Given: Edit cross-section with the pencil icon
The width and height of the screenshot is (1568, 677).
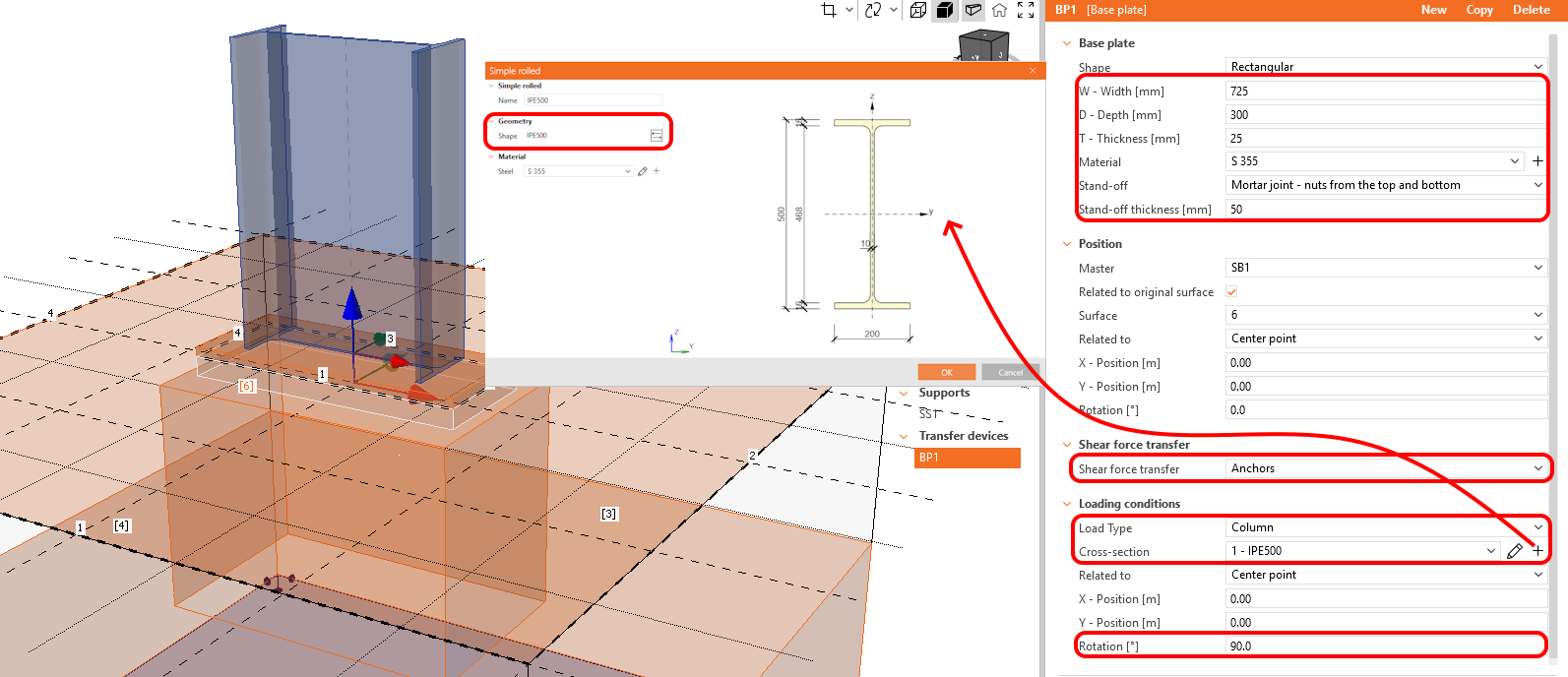Looking at the screenshot, I should (x=1515, y=551).
